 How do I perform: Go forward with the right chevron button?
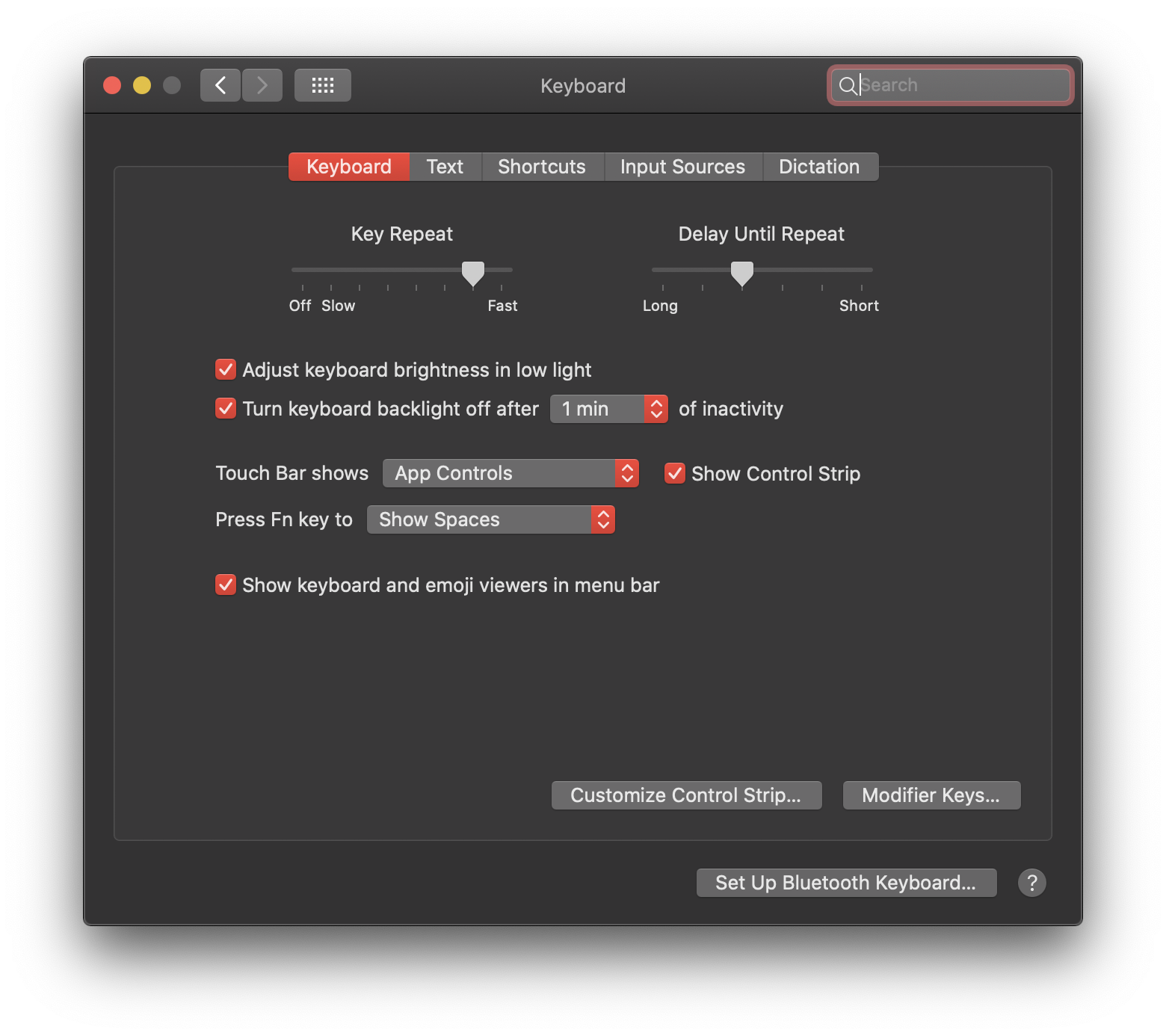point(262,85)
